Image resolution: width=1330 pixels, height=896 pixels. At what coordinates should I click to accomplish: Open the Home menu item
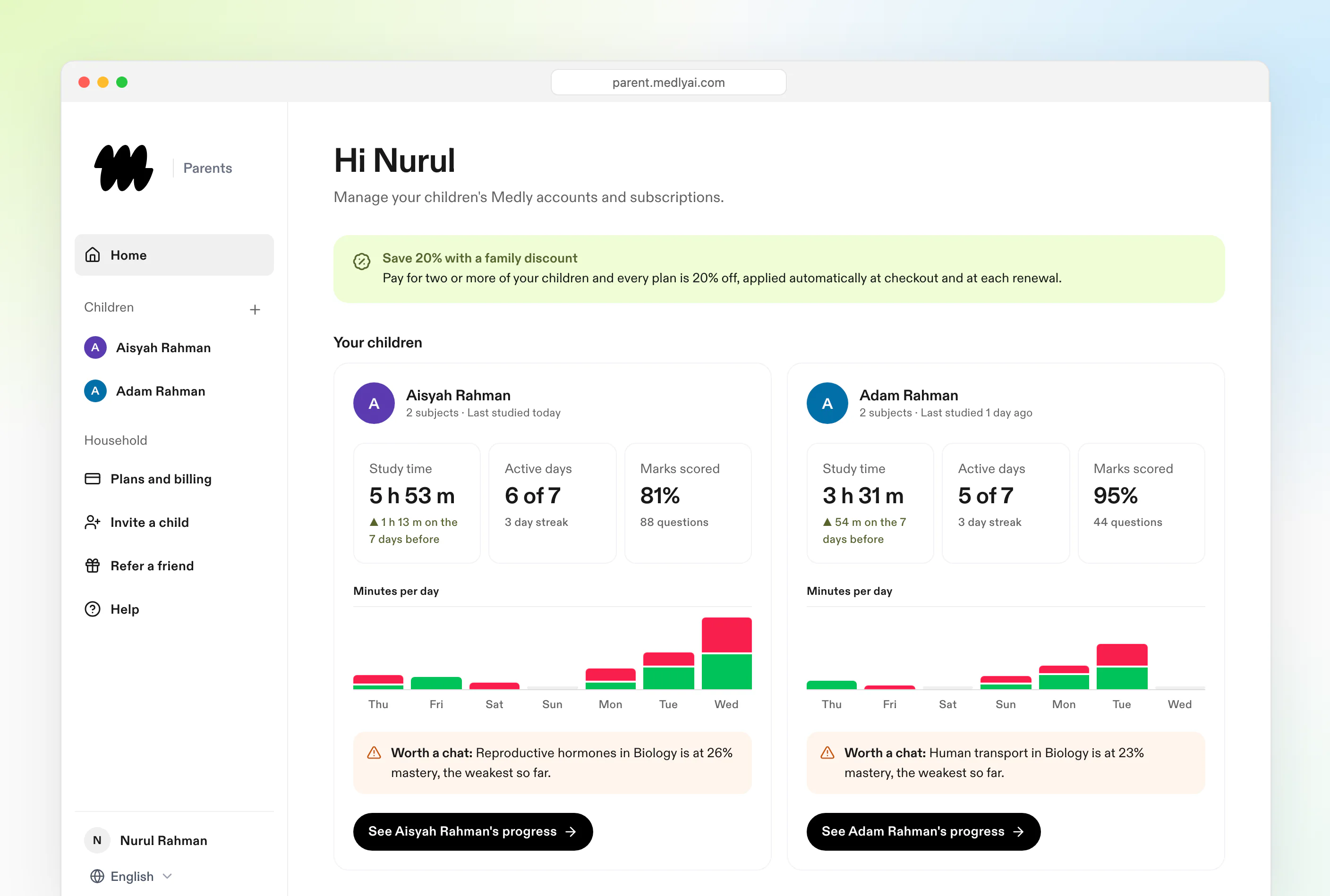click(174, 255)
